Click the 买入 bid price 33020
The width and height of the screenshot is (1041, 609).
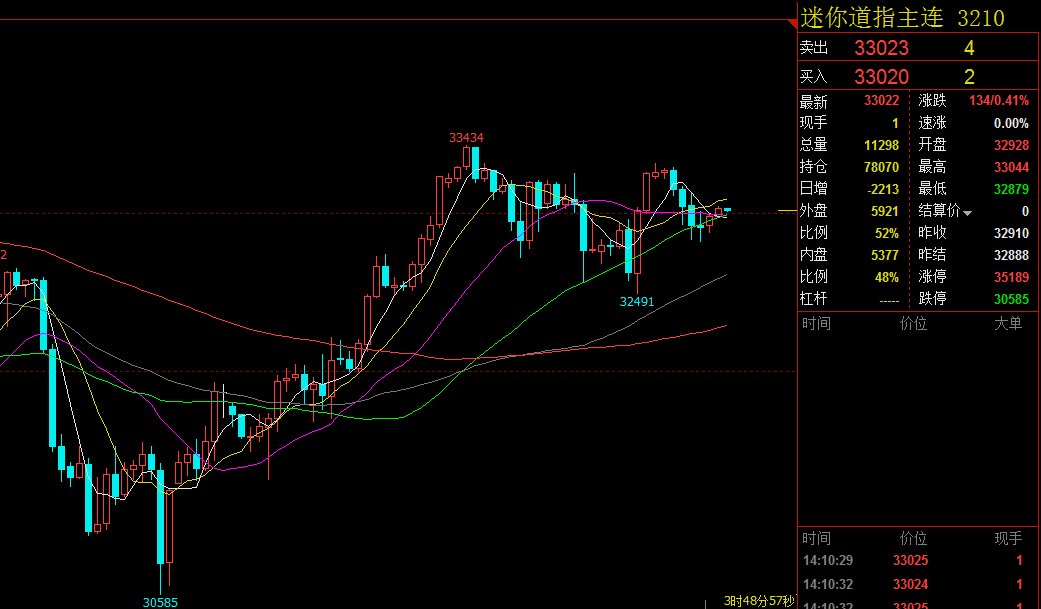point(881,77)
